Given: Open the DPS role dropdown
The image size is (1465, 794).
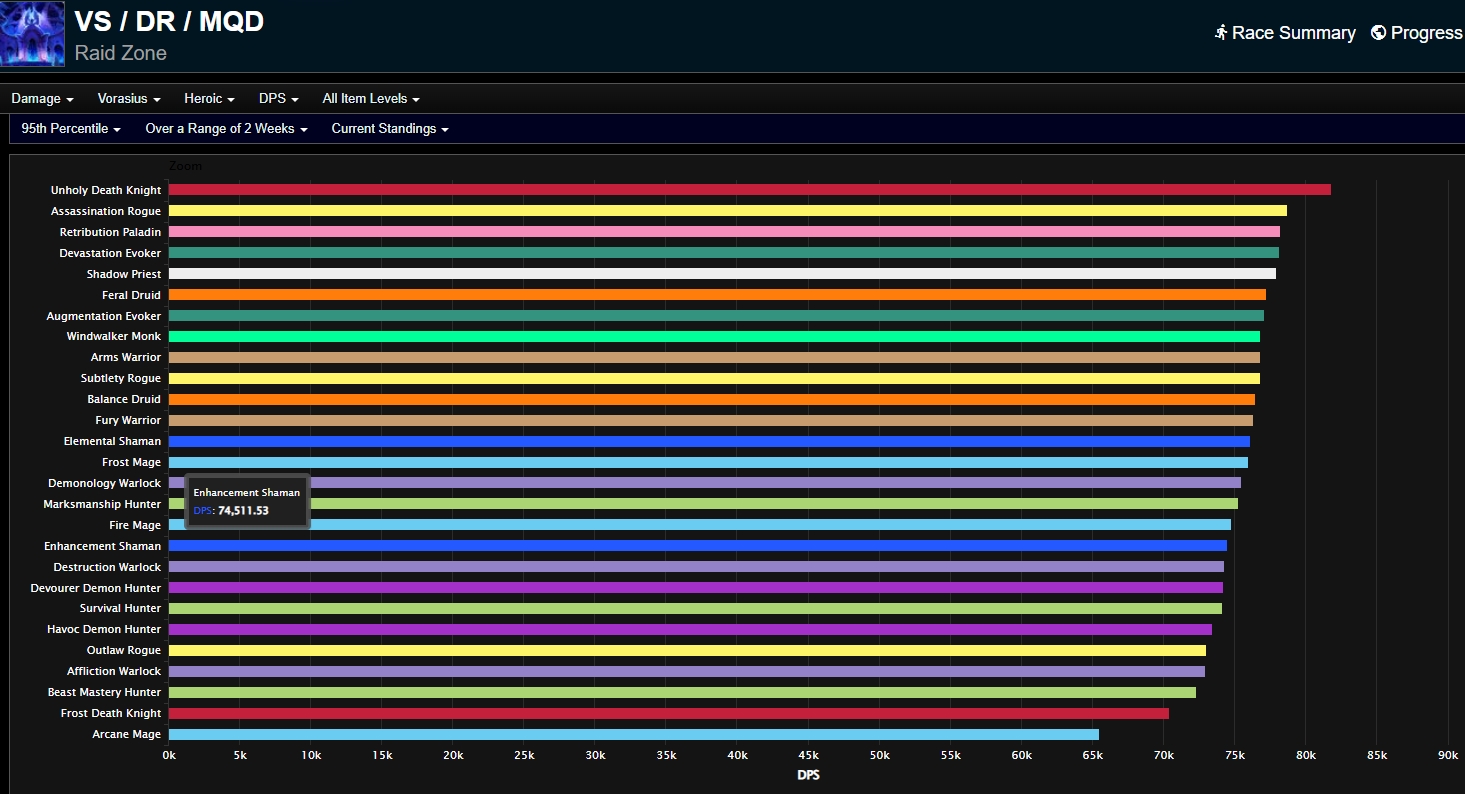Looking at the screenshot, I should click(x=279, y=99).
